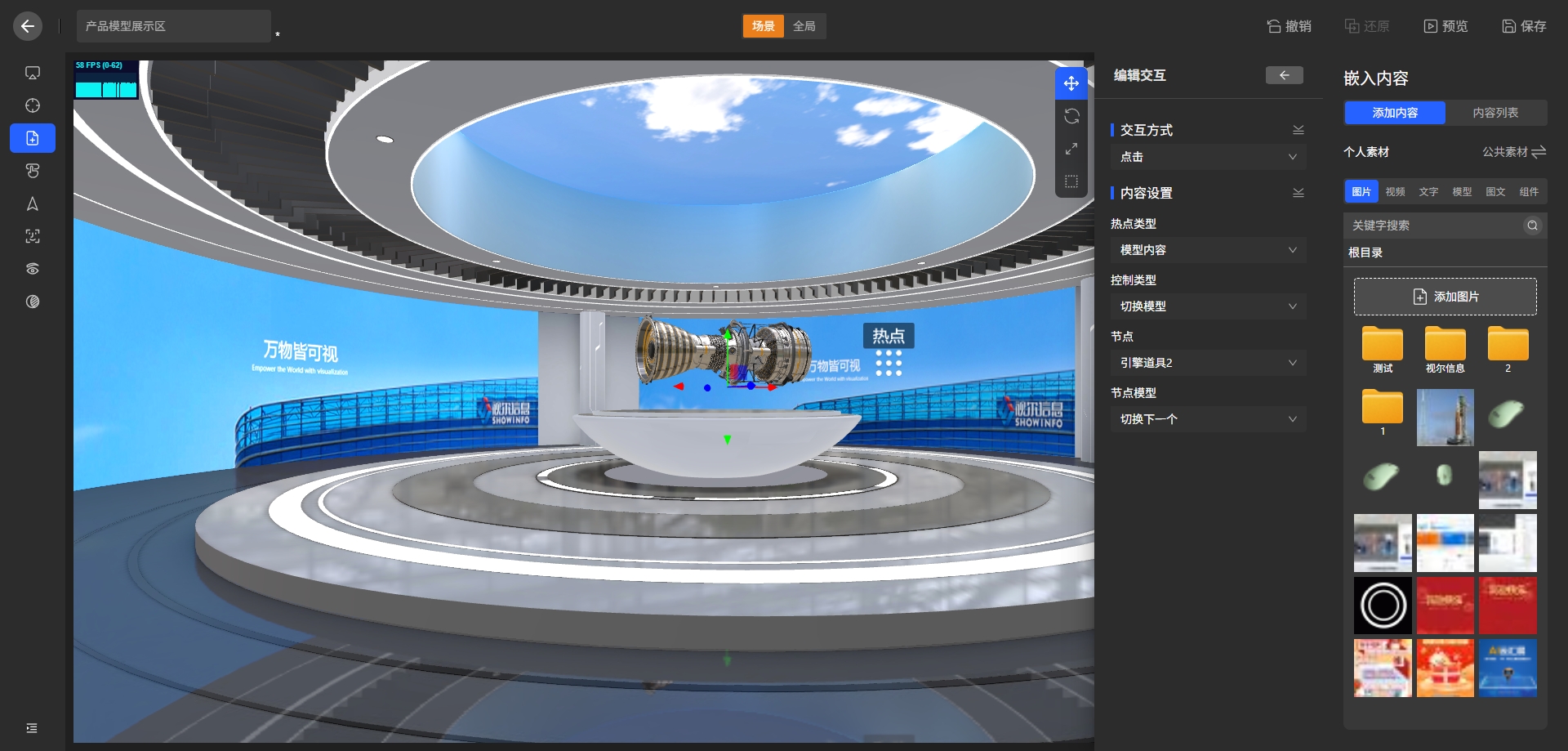Select the 视频 material tab
The image size is (1568, 751).
[1395, 192]
